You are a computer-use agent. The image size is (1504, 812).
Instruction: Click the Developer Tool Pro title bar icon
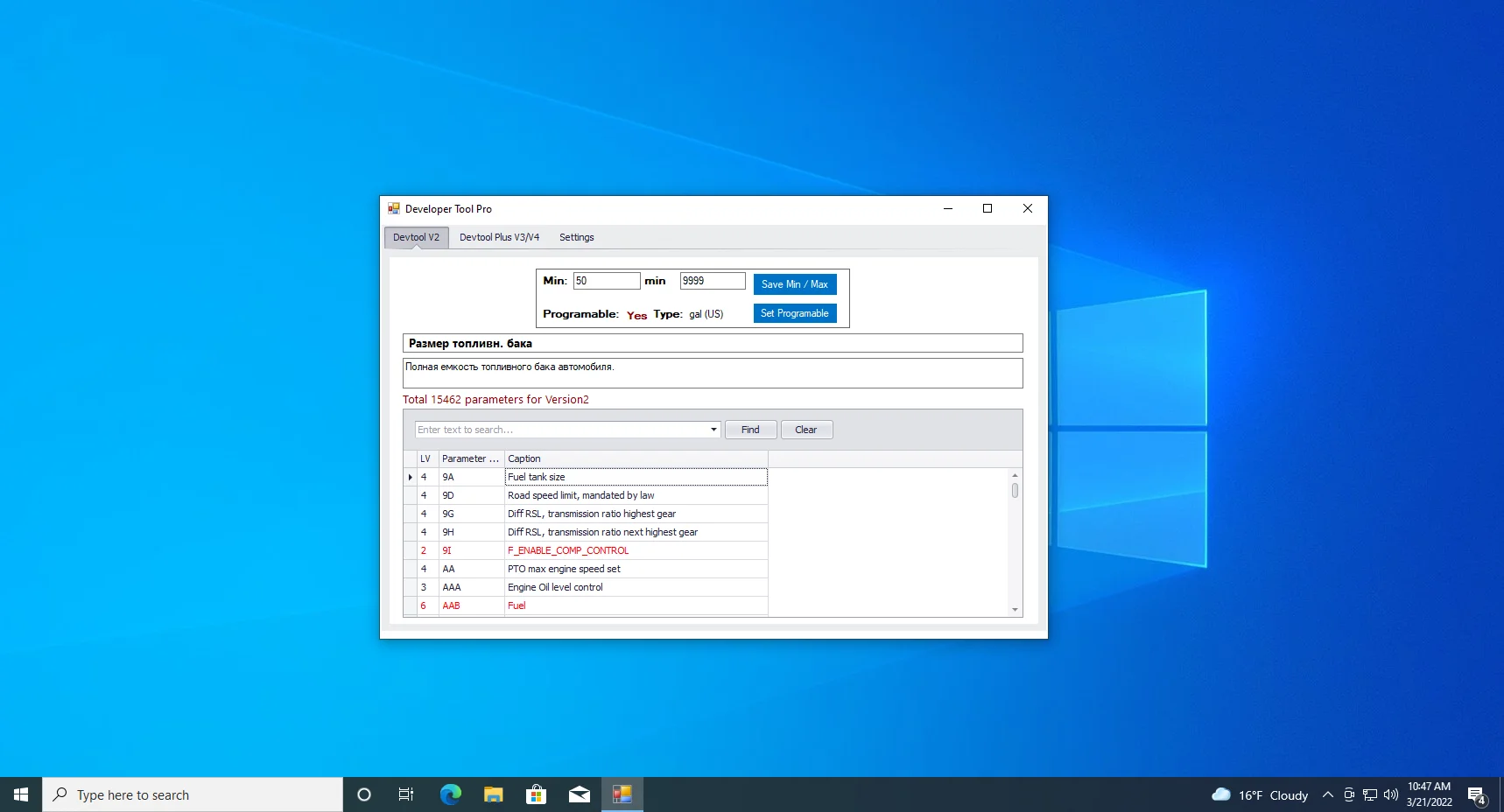394,208
